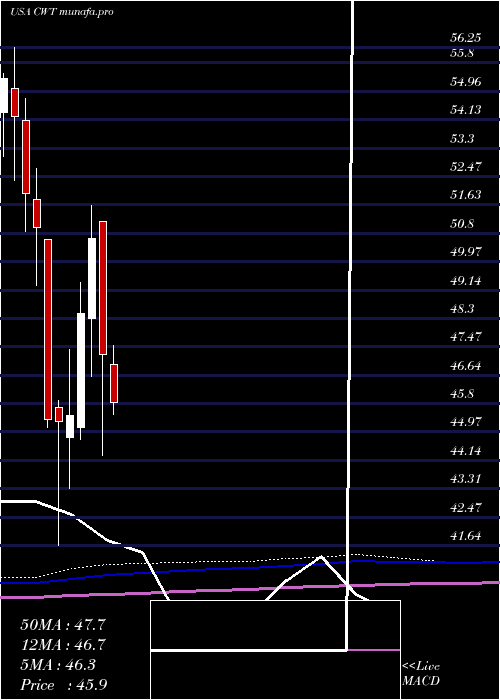The image size is (500, 700).
Task: Click the 41.64 price level label
Action: (x=466, y=536)
